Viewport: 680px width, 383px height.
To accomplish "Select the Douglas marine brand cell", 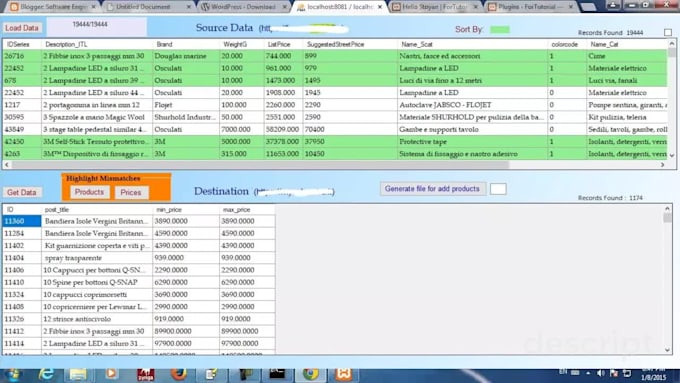I will coord(186,56).
